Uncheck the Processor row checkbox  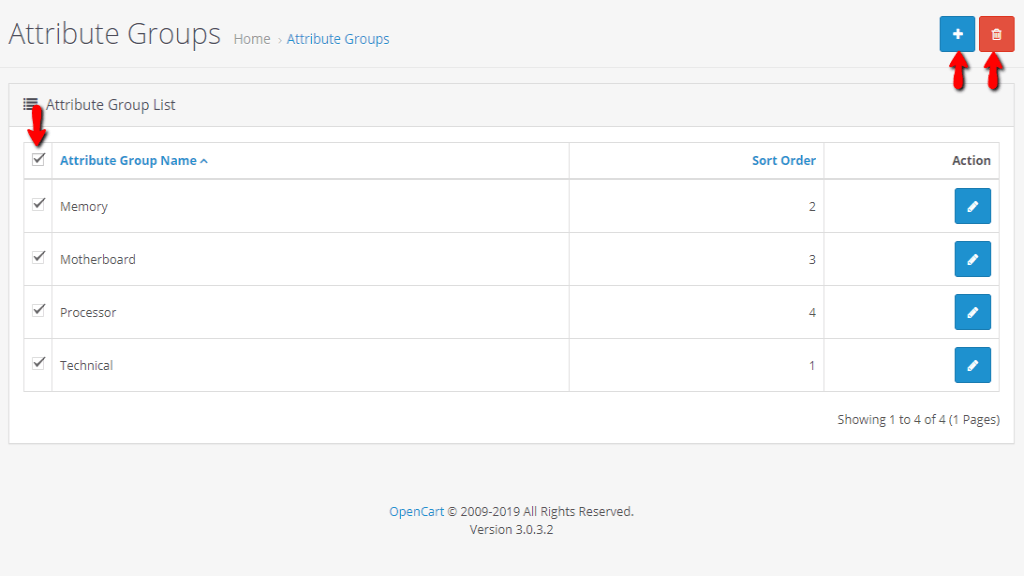[x=39, y=310]
